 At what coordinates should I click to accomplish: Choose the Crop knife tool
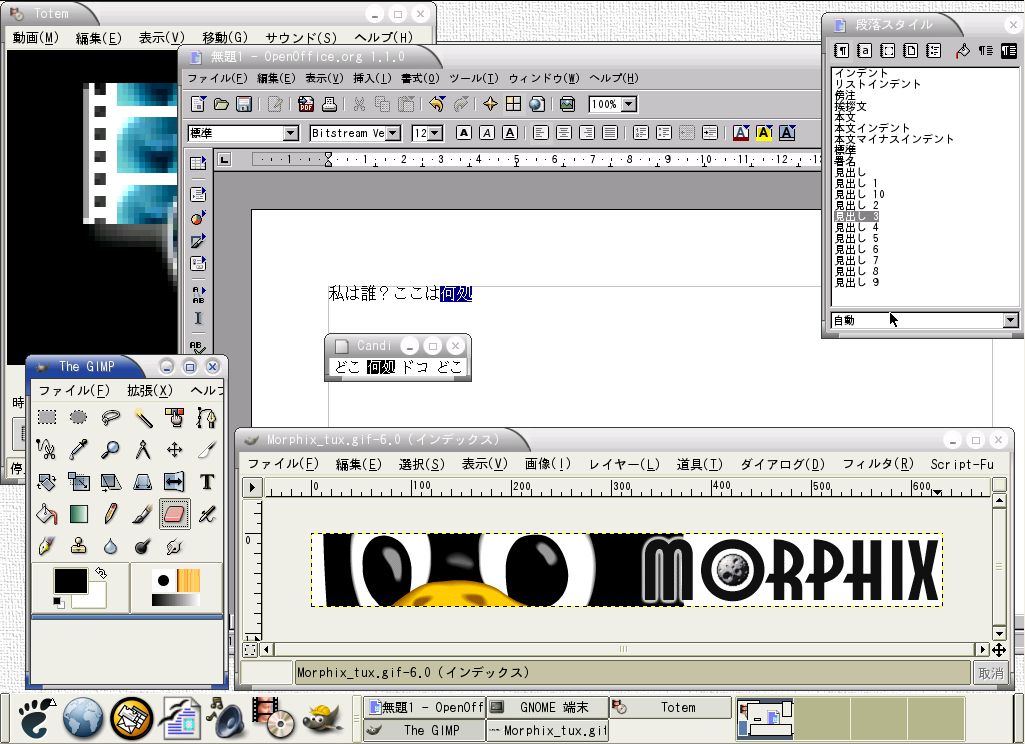coord(207,449)
